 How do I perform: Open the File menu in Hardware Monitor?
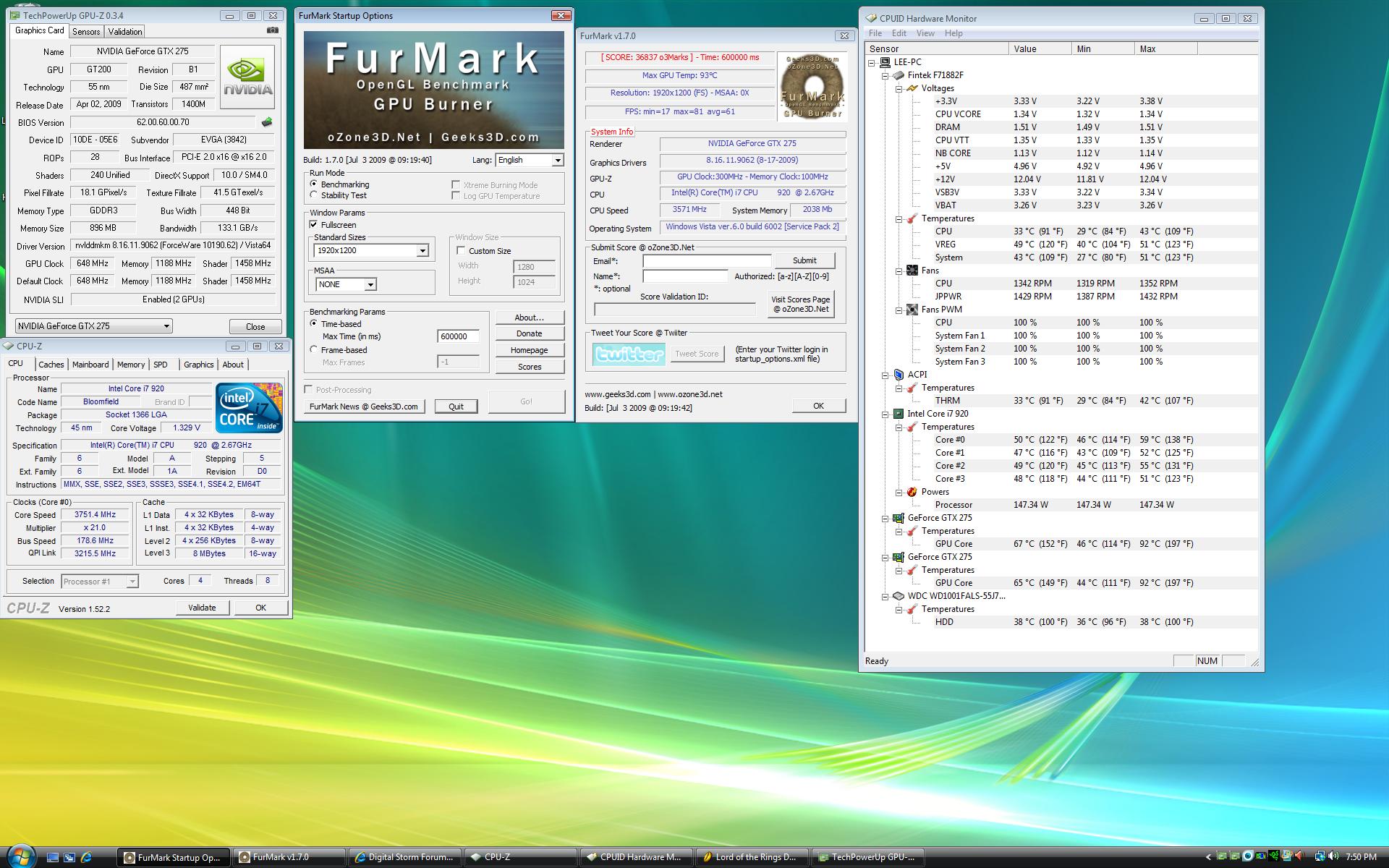point(875,33)
